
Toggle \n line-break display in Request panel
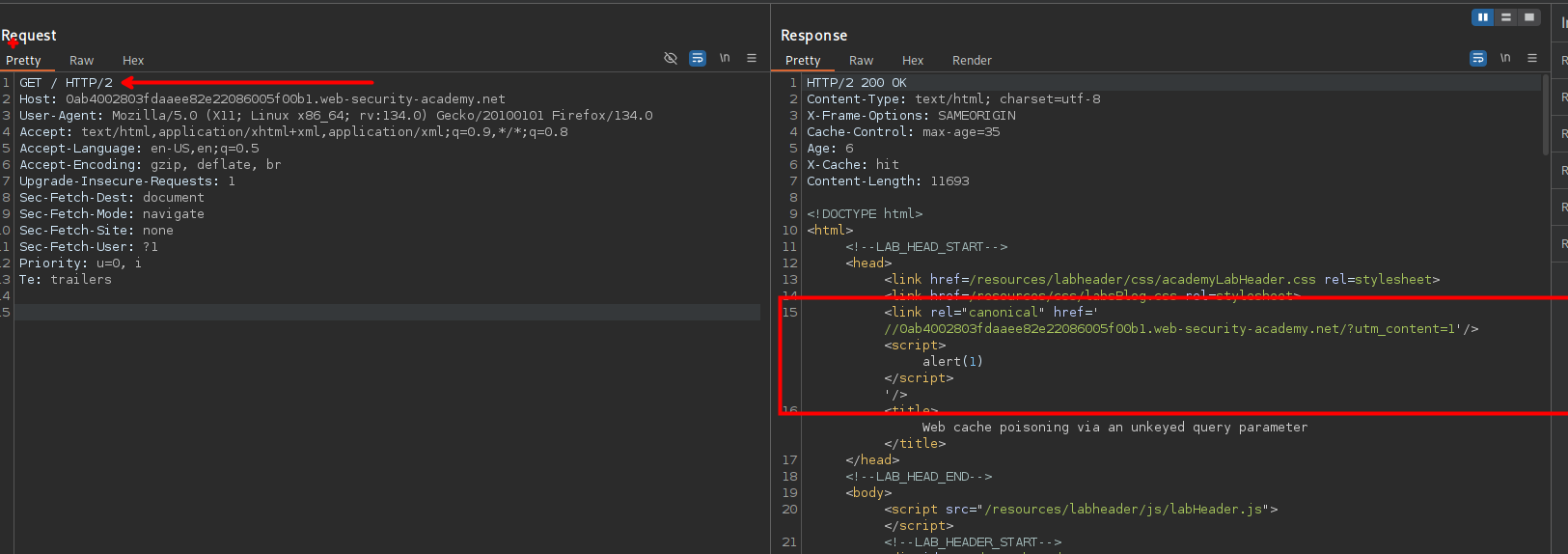pyautogui.click(x=725, y=58)
